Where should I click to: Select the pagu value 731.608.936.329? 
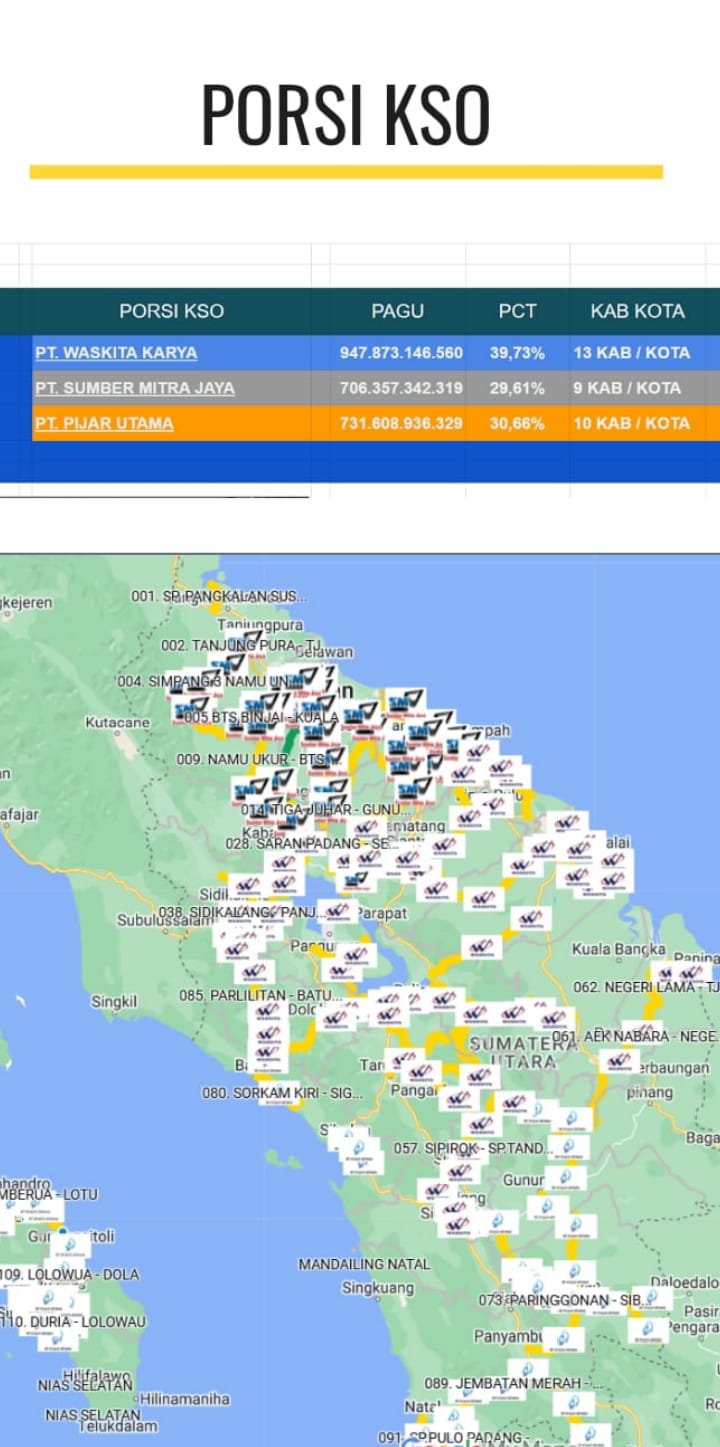401,423
